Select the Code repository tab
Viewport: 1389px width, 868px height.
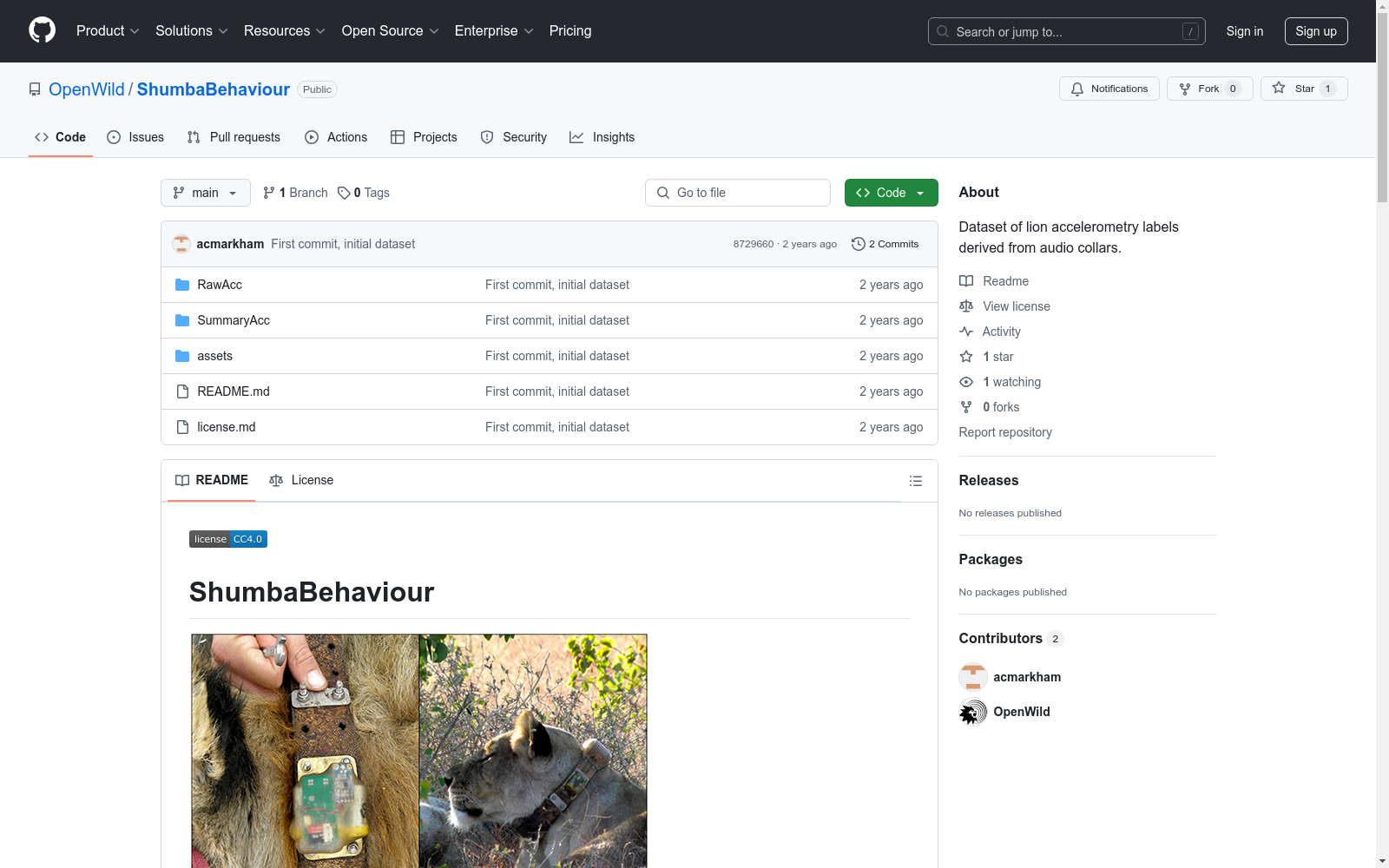pos(61,137)
